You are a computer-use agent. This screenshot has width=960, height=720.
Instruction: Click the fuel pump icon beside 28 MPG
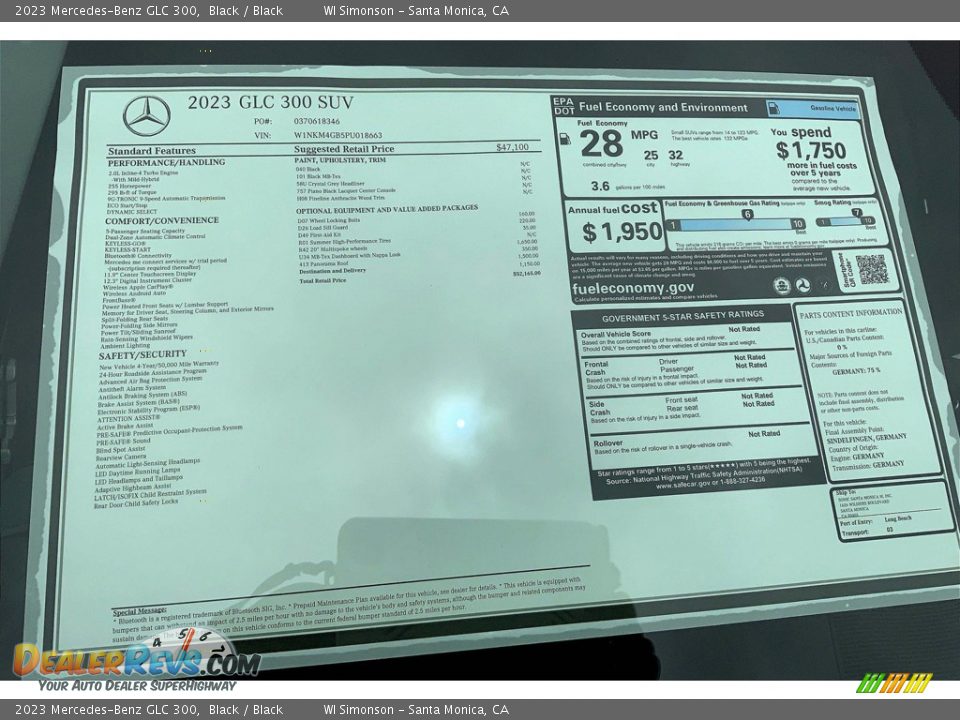[x=565, y=139]
